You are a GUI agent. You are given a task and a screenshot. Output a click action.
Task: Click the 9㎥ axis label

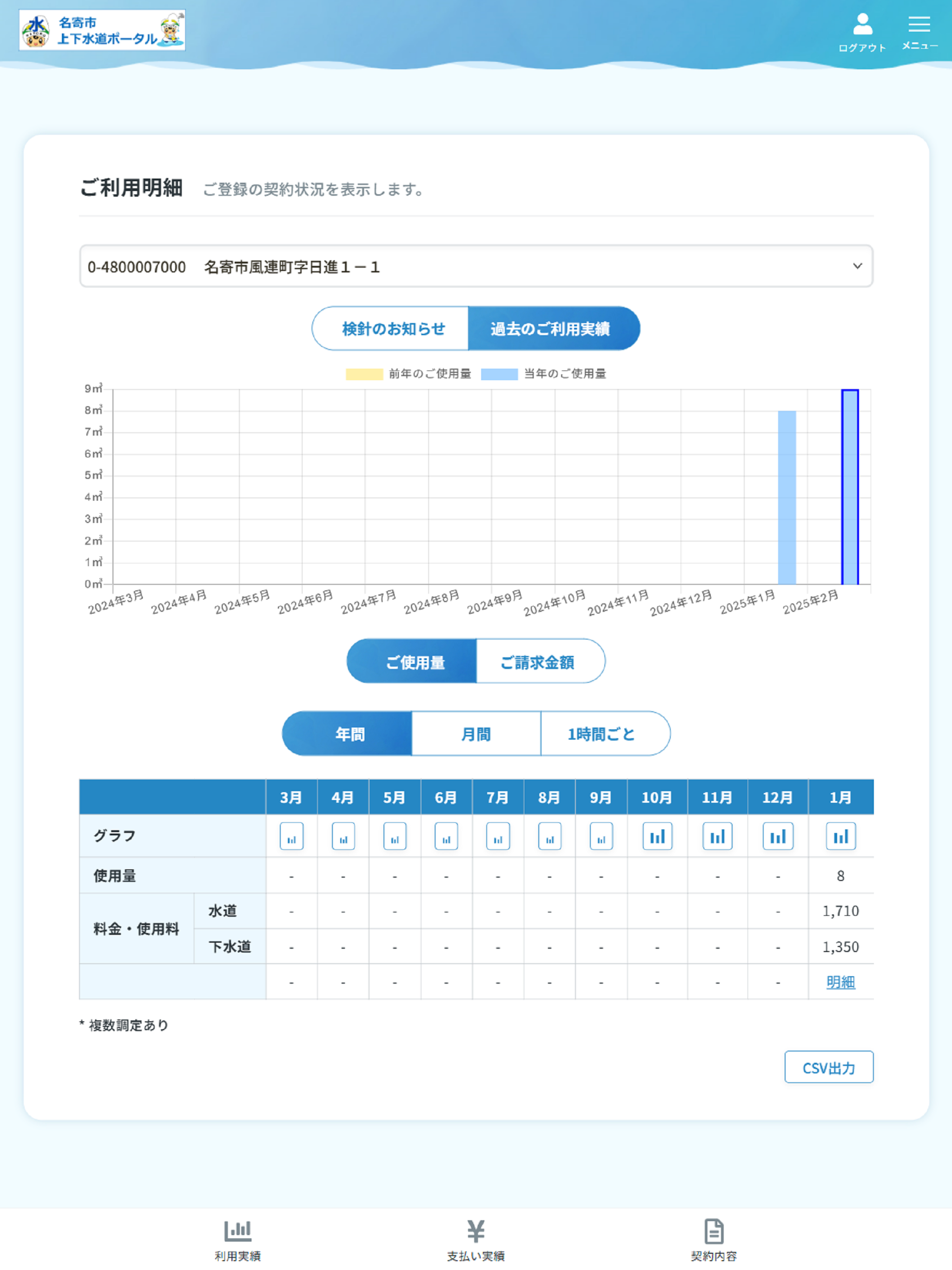coord(93,389)
